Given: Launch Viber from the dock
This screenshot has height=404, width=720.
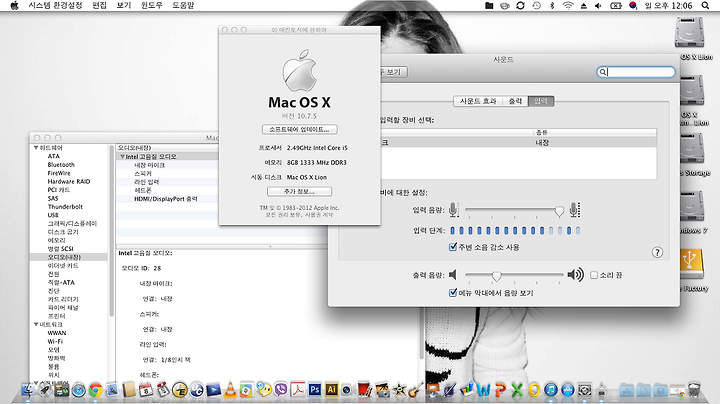Looking at the screenshot, I should [281, 390].
